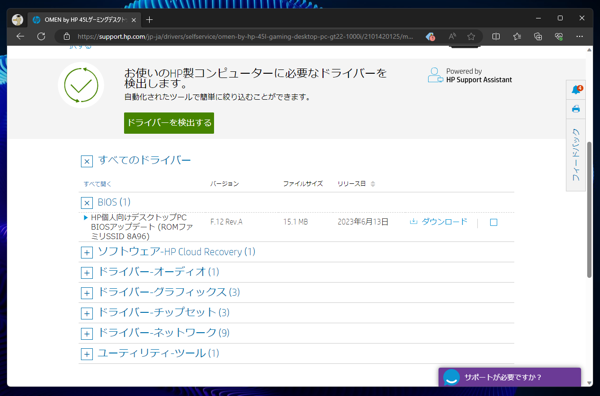Close the OMEN by HP 45L tab
The image size is (600, 396).
[134, 20]
